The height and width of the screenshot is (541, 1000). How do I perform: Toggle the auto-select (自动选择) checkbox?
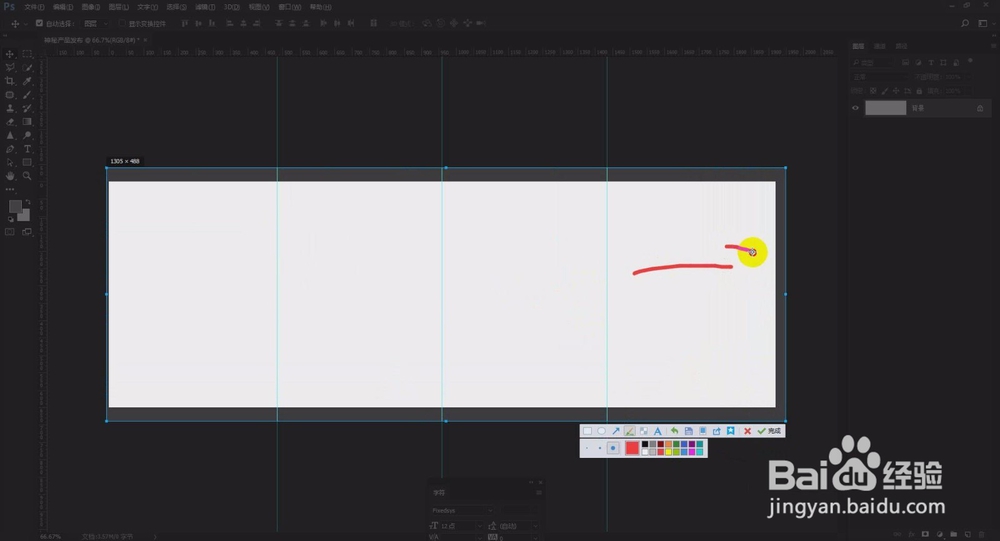click(x=39, y=23)
